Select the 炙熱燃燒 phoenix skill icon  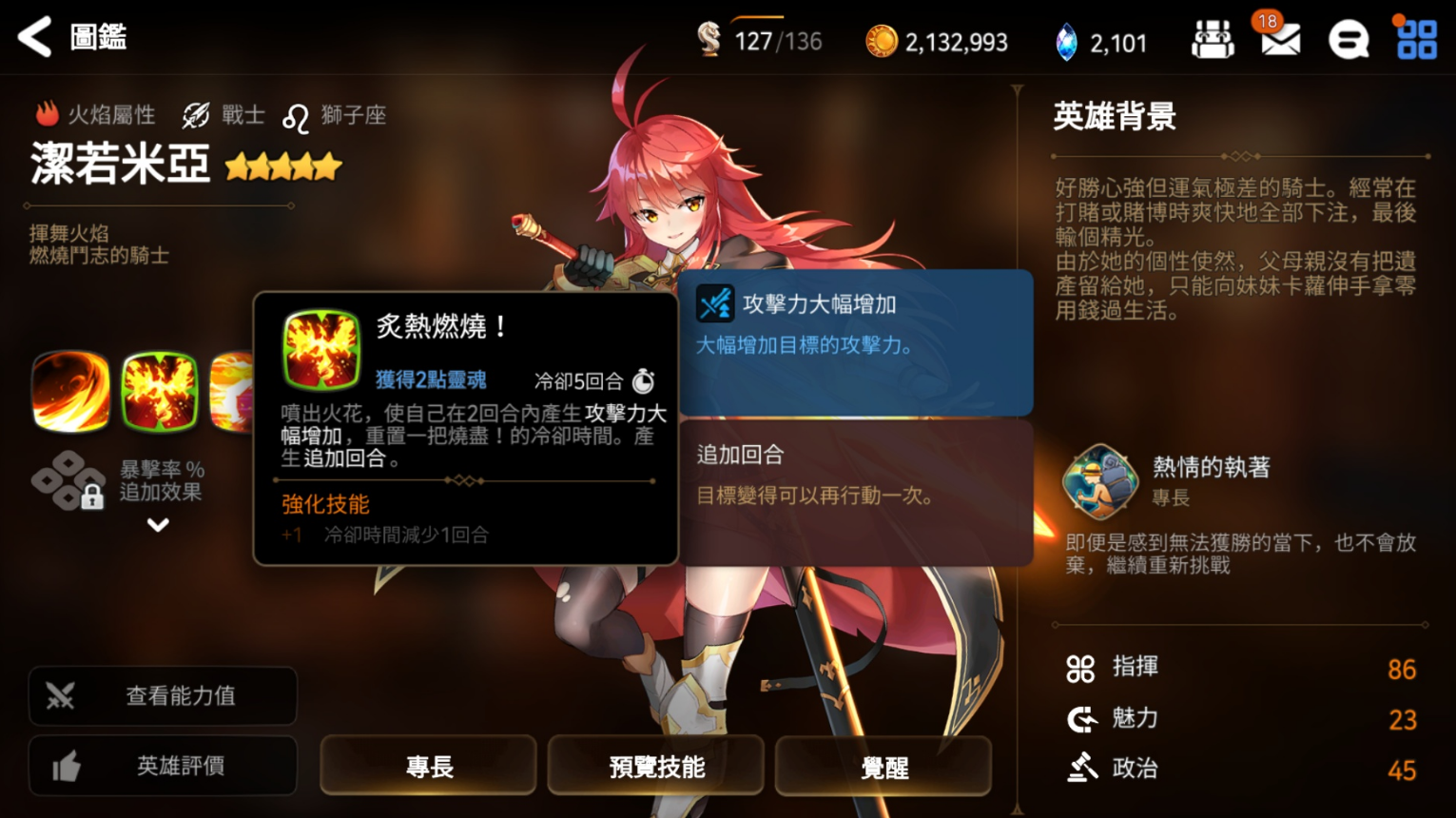point(160,392)
